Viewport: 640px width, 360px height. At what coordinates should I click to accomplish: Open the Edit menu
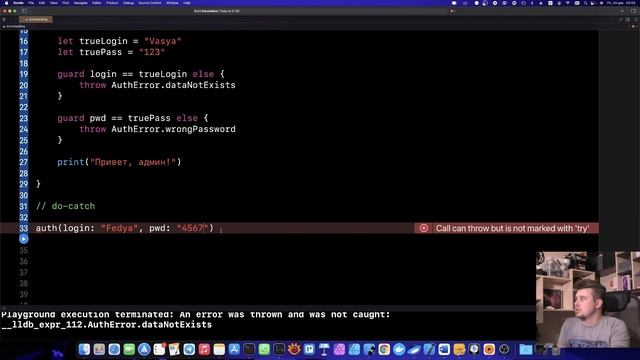tap(42, 3)
